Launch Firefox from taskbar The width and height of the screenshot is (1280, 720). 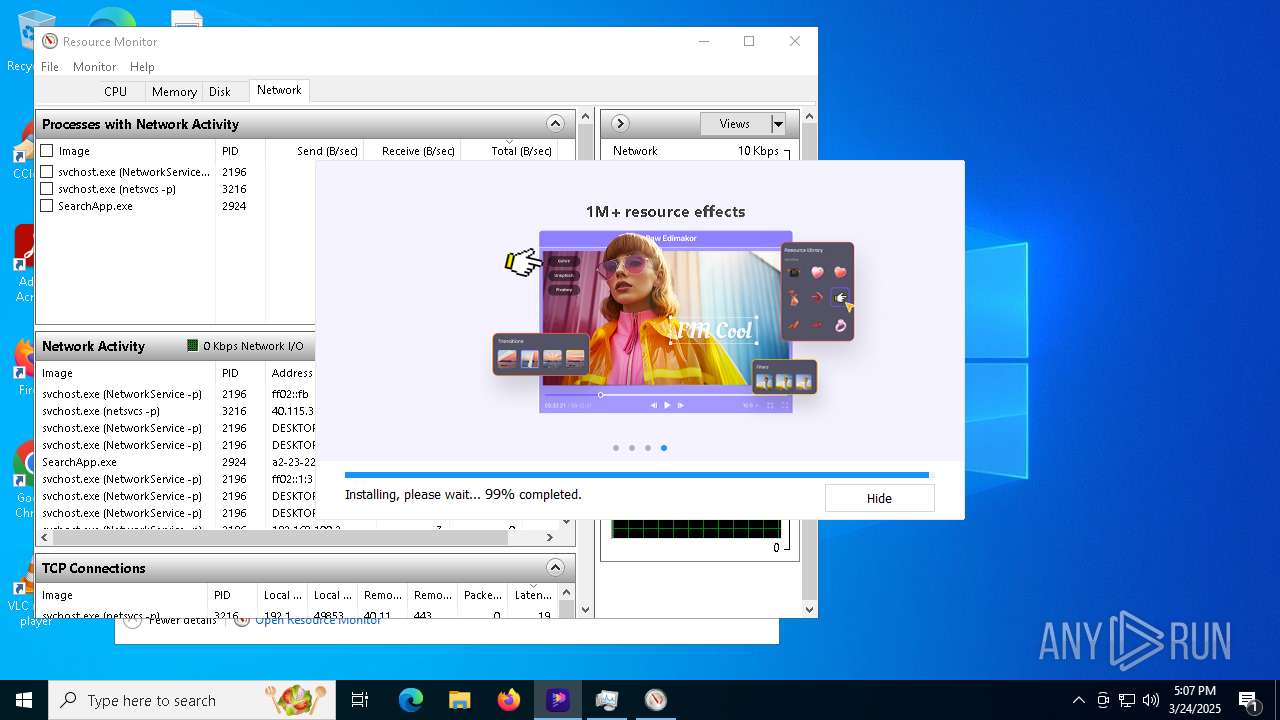click(x=508, y=700)
